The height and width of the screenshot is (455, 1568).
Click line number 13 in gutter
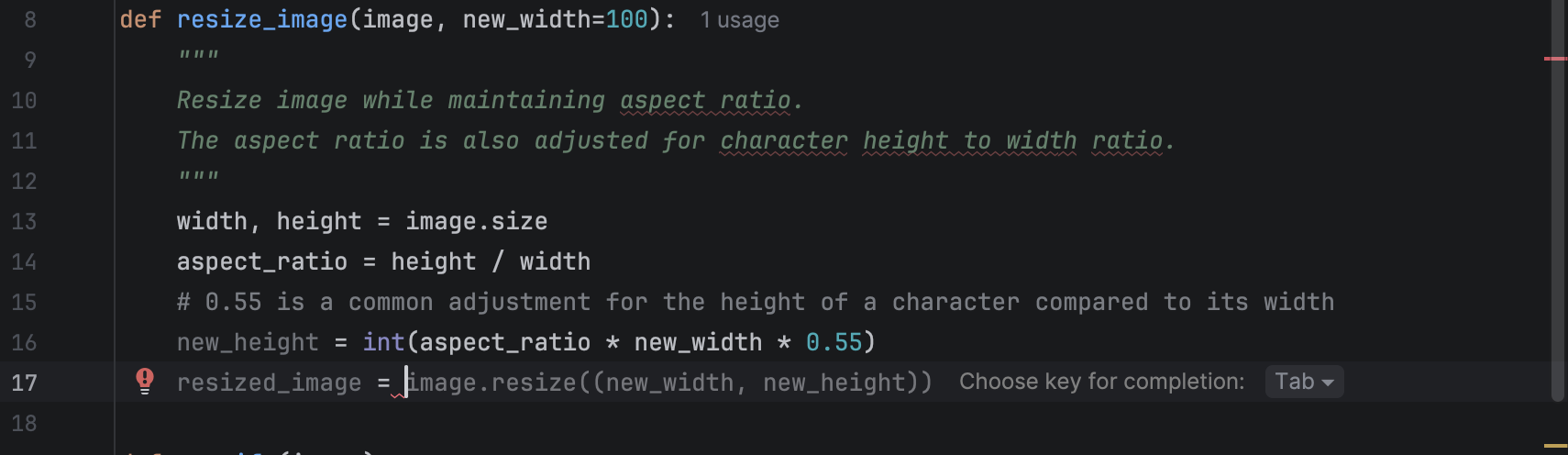tap(25, 221)
